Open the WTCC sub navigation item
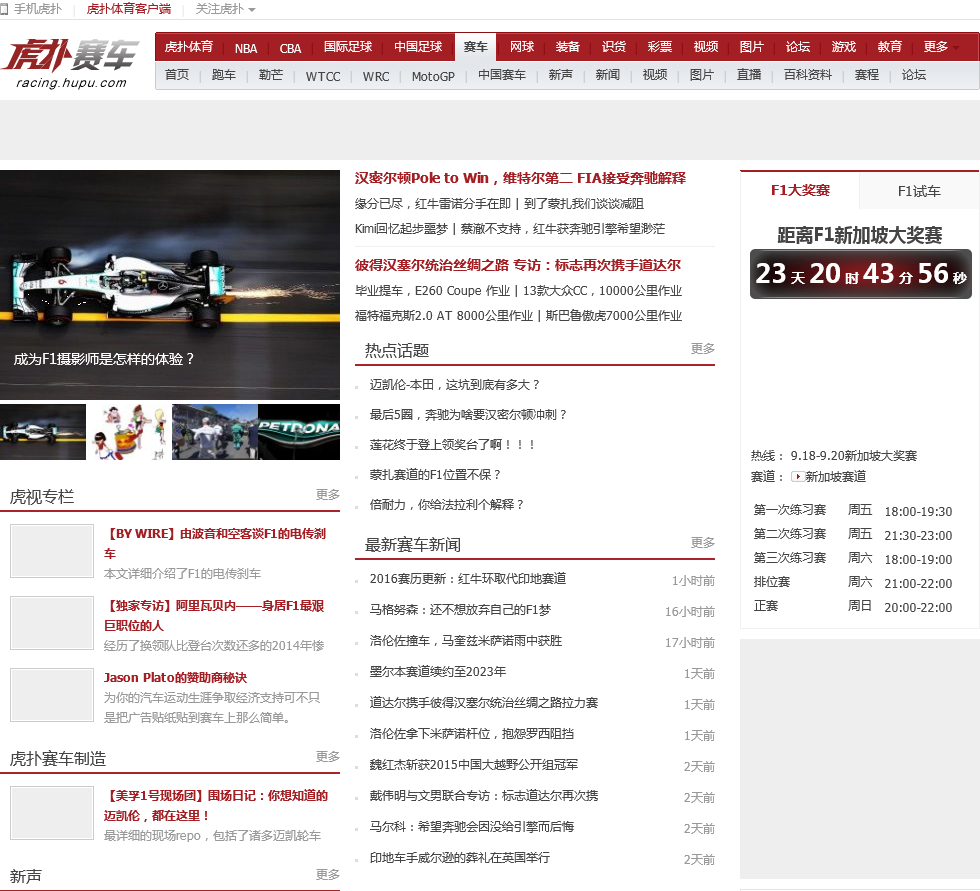The height and width of the screenshot is (891, 980). click(x=322, y=76)
